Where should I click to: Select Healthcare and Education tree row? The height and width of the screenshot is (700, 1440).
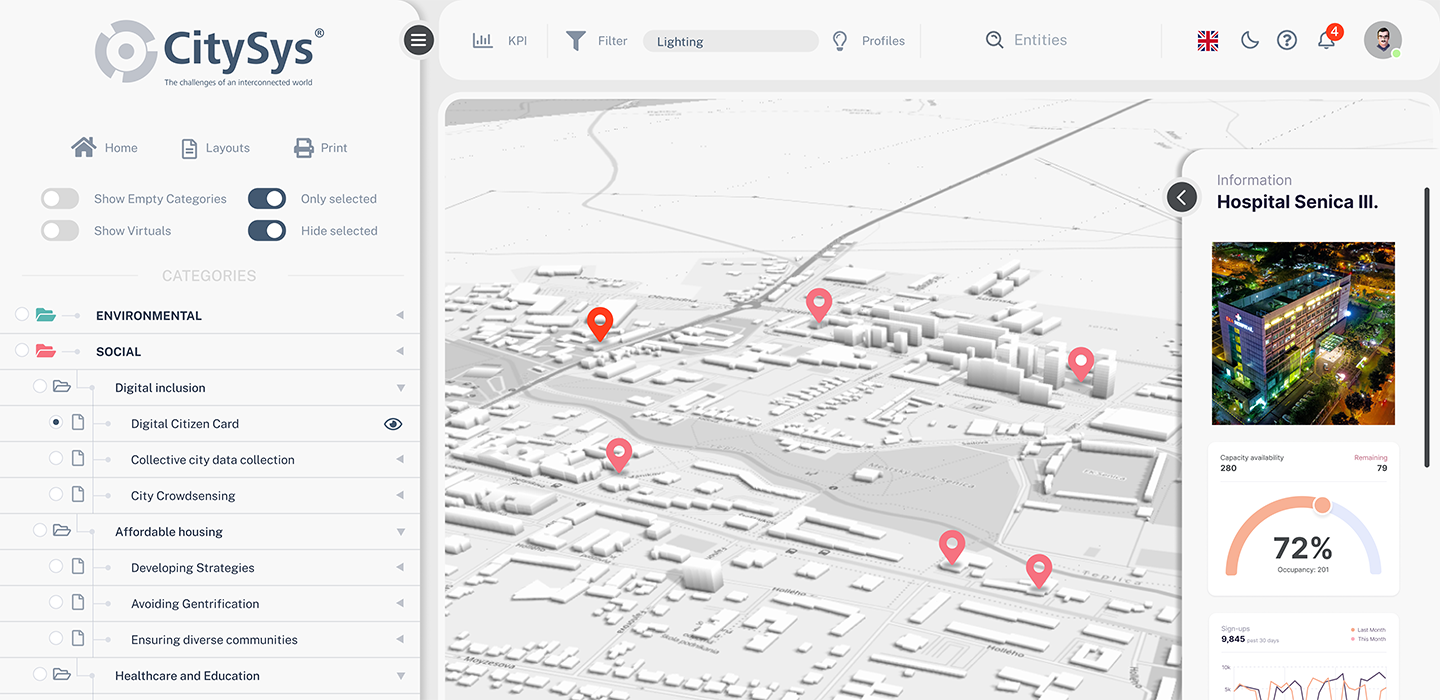point(210,676)
